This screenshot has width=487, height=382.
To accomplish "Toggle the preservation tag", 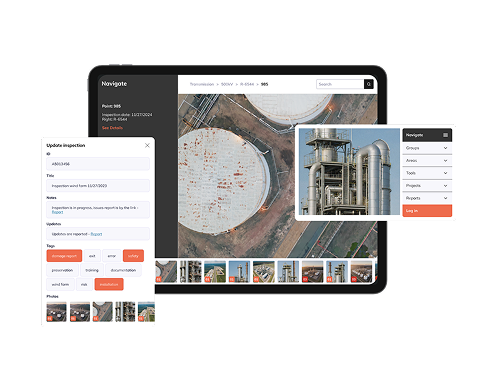I will click(62, 270).
